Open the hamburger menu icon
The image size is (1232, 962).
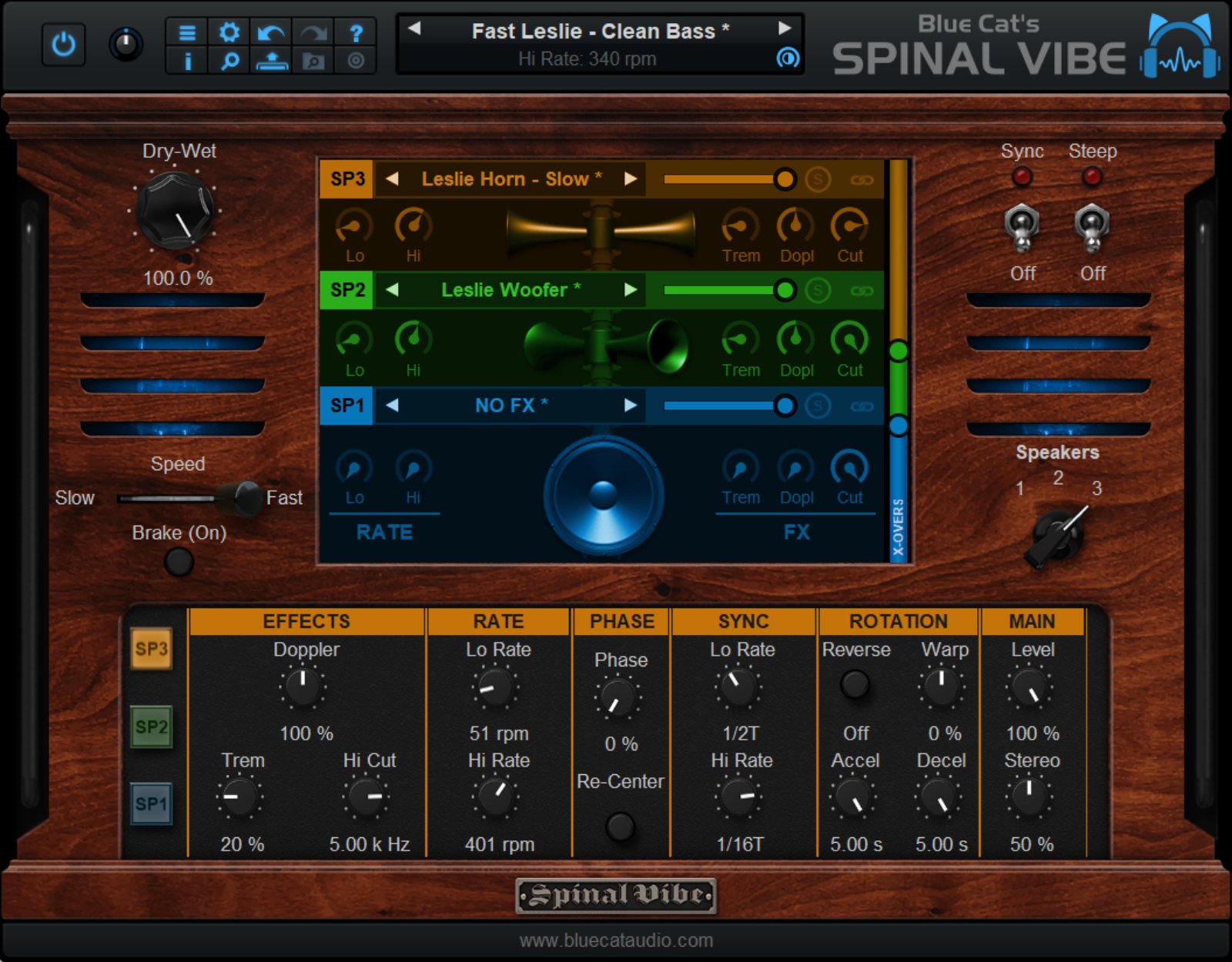coord(187,32)
